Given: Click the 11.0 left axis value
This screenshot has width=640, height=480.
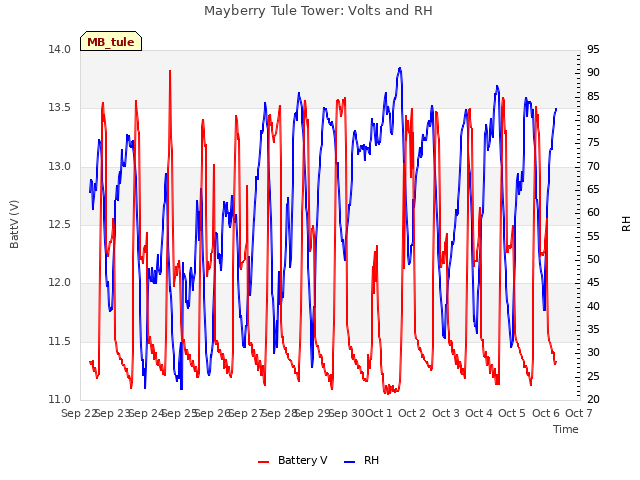Looking at the screenshot, I should [x=60, y=399].
